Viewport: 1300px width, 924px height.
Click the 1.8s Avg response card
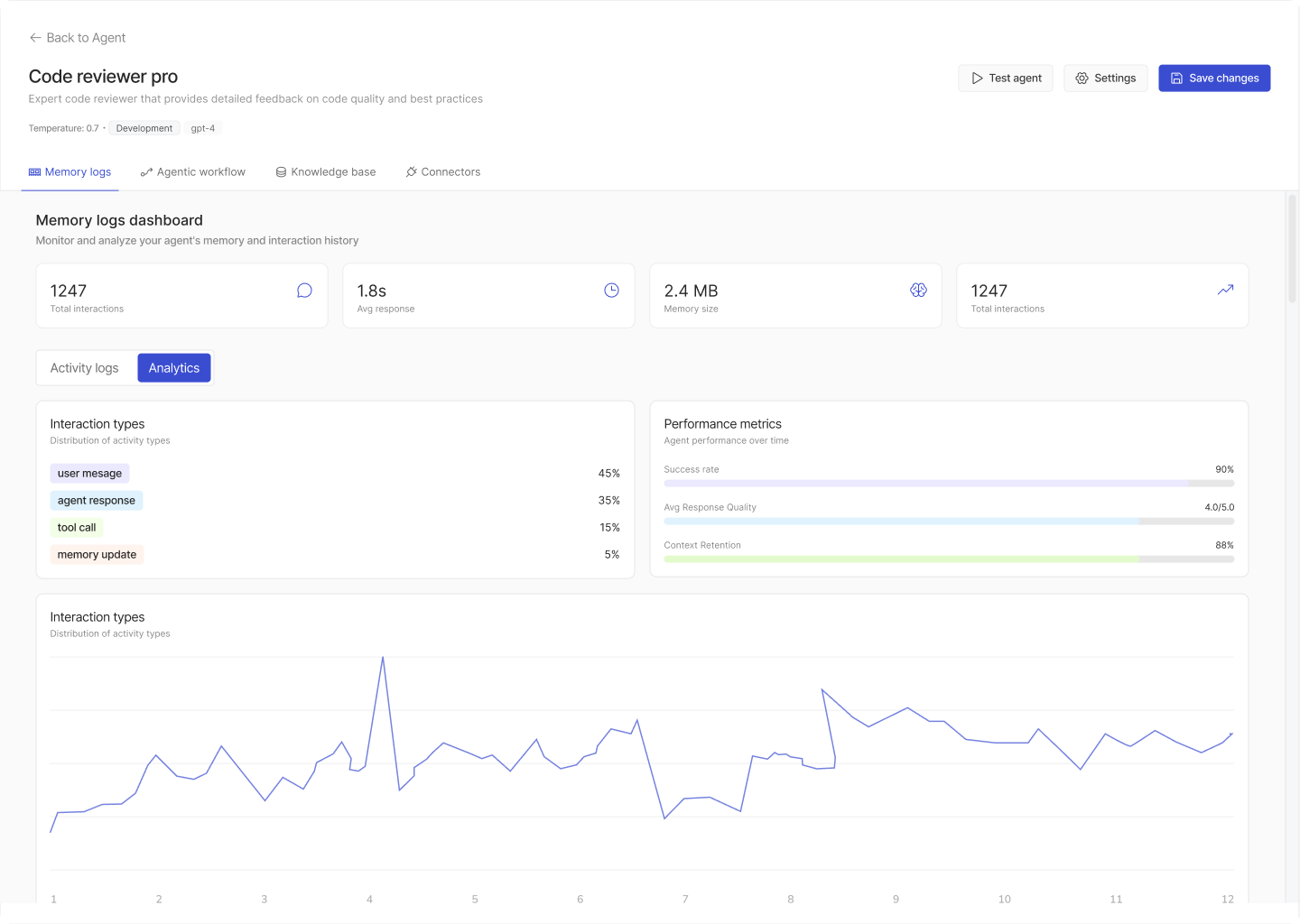(x=488, y=296)
